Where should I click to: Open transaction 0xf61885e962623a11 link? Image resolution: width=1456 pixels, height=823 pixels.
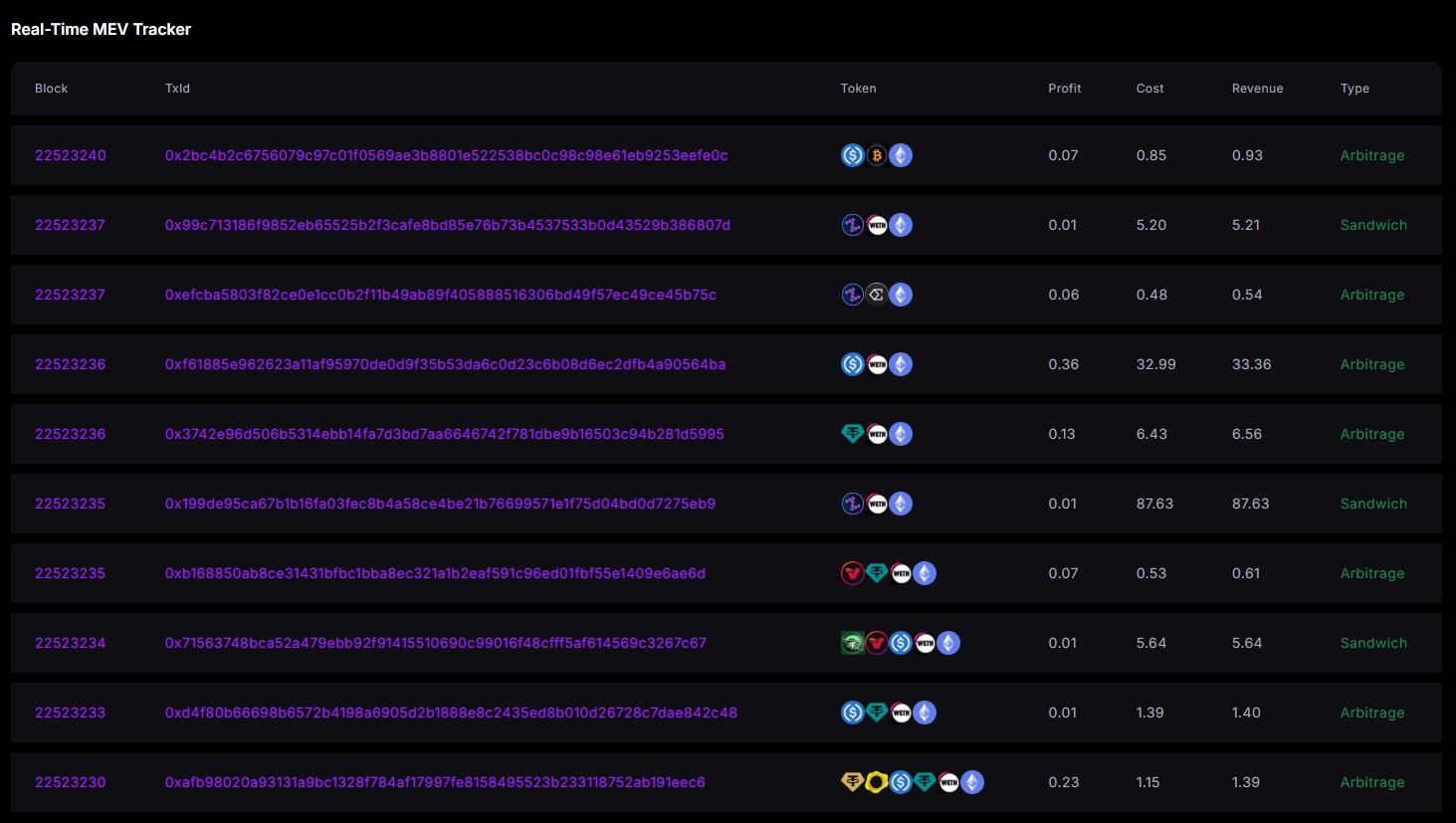coord(446,364)
